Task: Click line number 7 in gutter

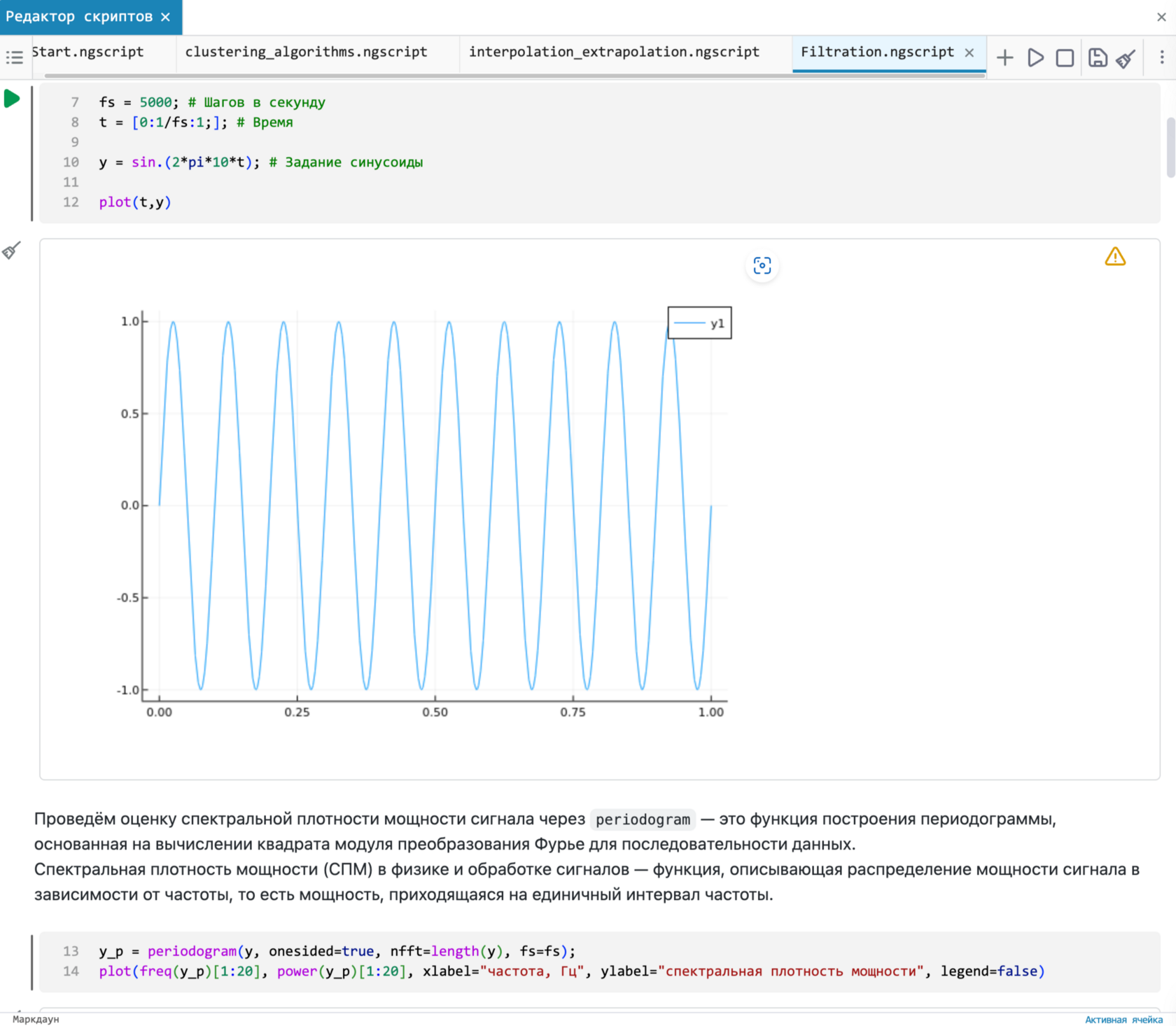Action: pos(75,102)
